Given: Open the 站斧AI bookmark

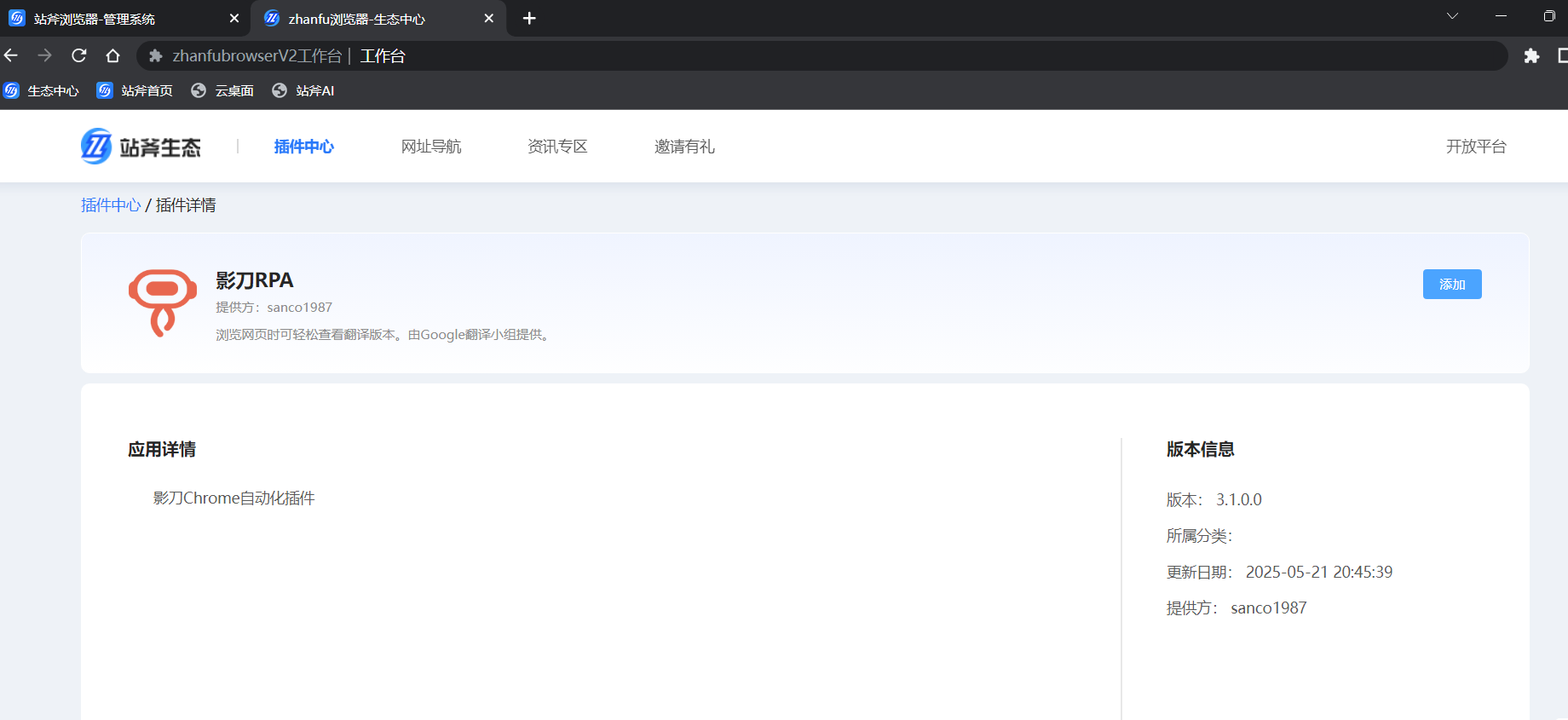Looking at the screenshot, I should [x=303, y=90].
